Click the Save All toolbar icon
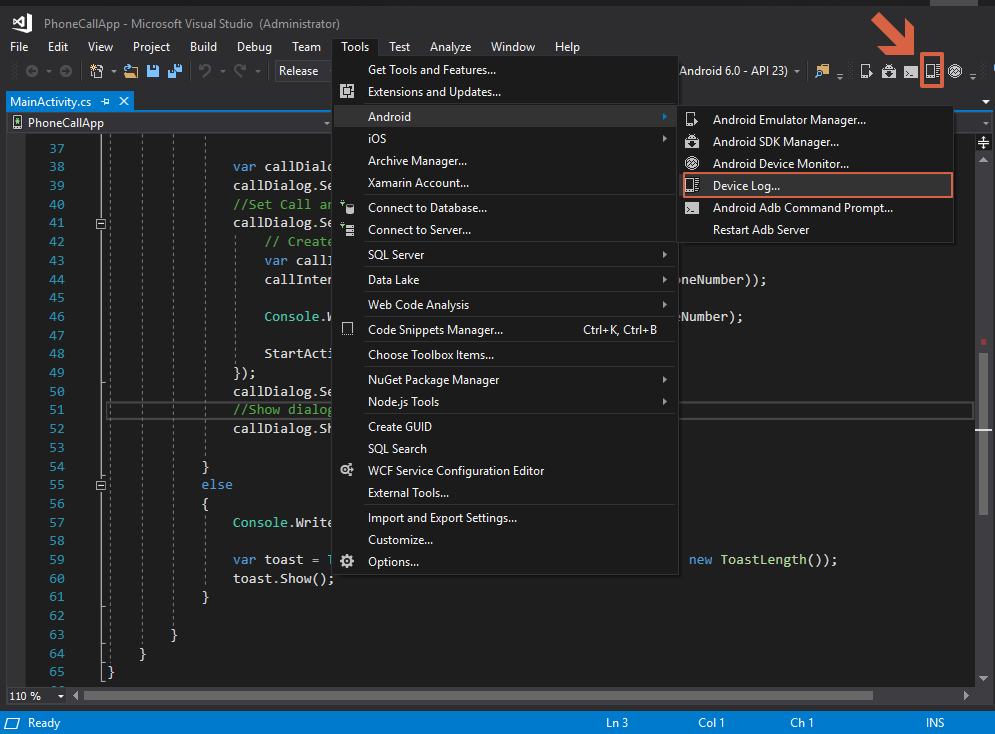 [x=175, y=71]
